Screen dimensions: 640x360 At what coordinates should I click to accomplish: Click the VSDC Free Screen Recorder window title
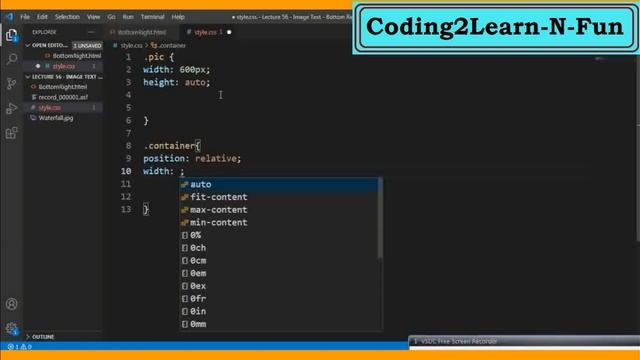point(460,341)
